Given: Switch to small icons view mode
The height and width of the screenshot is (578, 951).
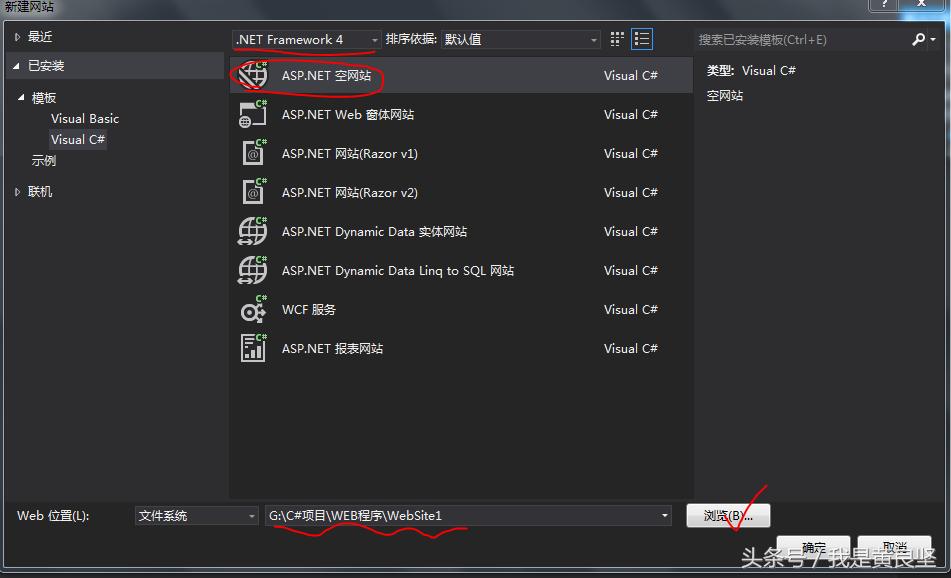Looking at the screenshot, I should click(616, 38).
